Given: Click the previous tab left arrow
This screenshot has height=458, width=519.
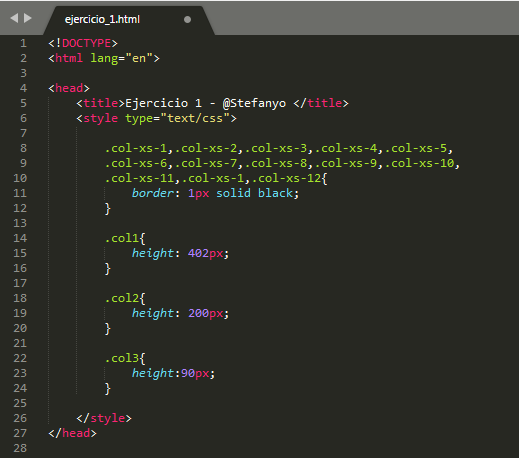Looking at the screenshot, I should 14,18.
